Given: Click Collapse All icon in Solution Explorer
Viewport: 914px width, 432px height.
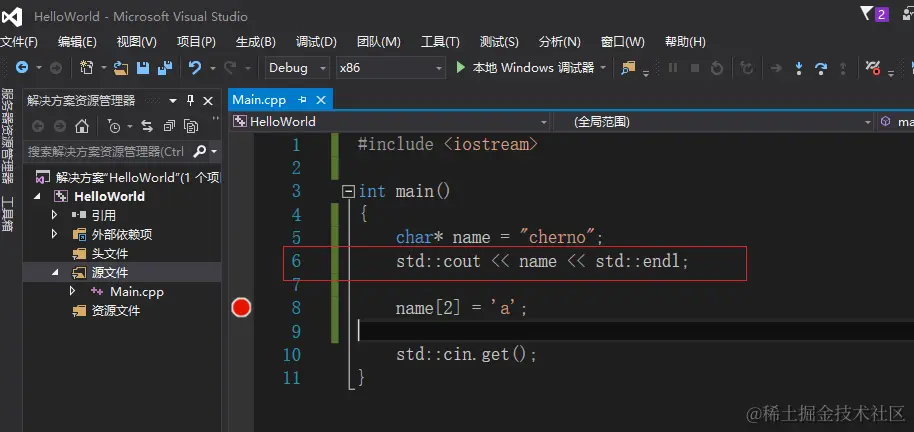Looking at the screenshot, I should [169, 126].
